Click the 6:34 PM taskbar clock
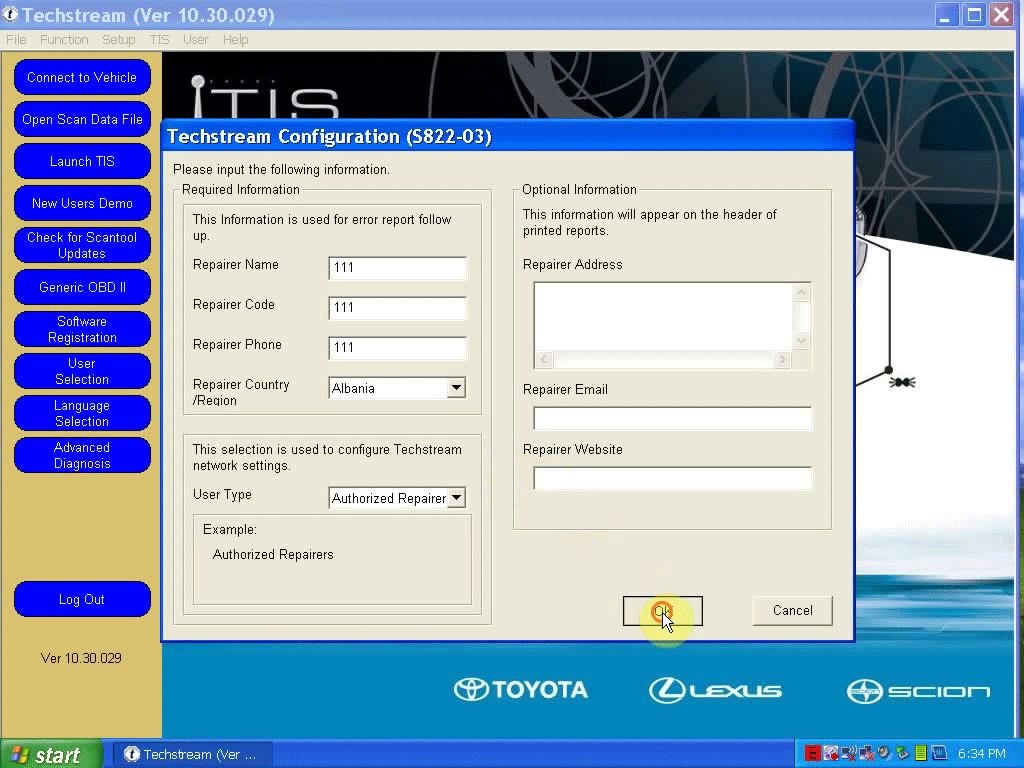 982,754
